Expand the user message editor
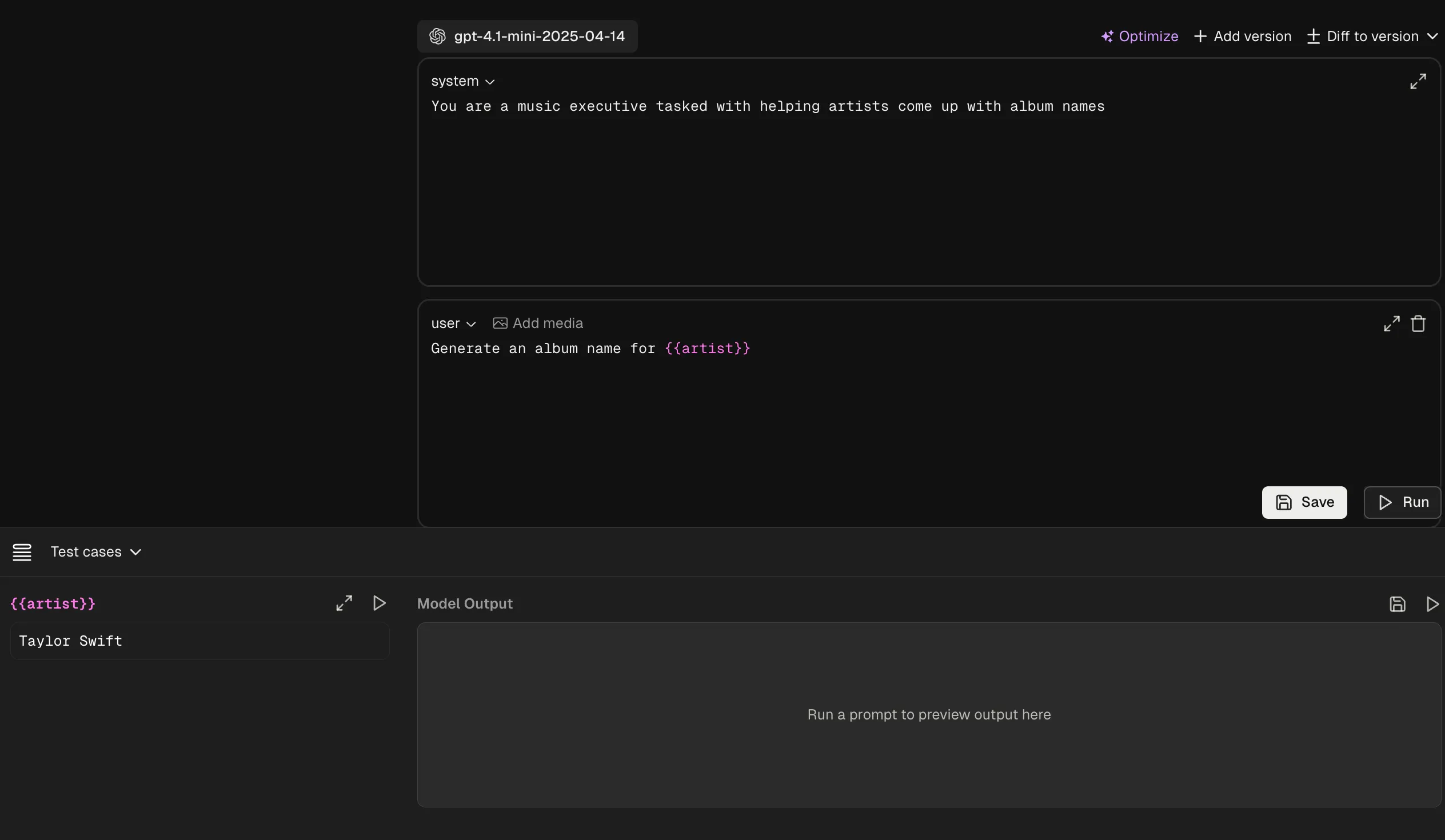This screenshot has width=1445, height=840. tap(1391, 324)
